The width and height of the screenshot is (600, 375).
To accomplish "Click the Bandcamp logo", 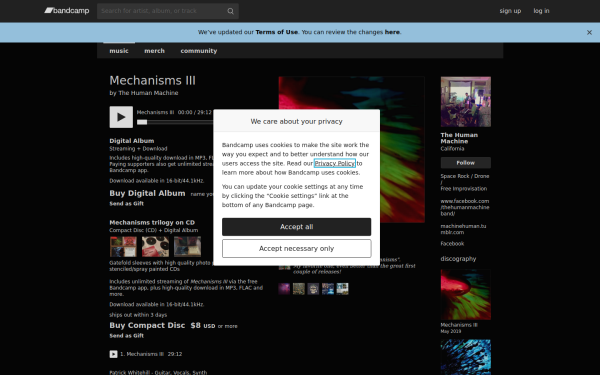I will coord(67,11).
